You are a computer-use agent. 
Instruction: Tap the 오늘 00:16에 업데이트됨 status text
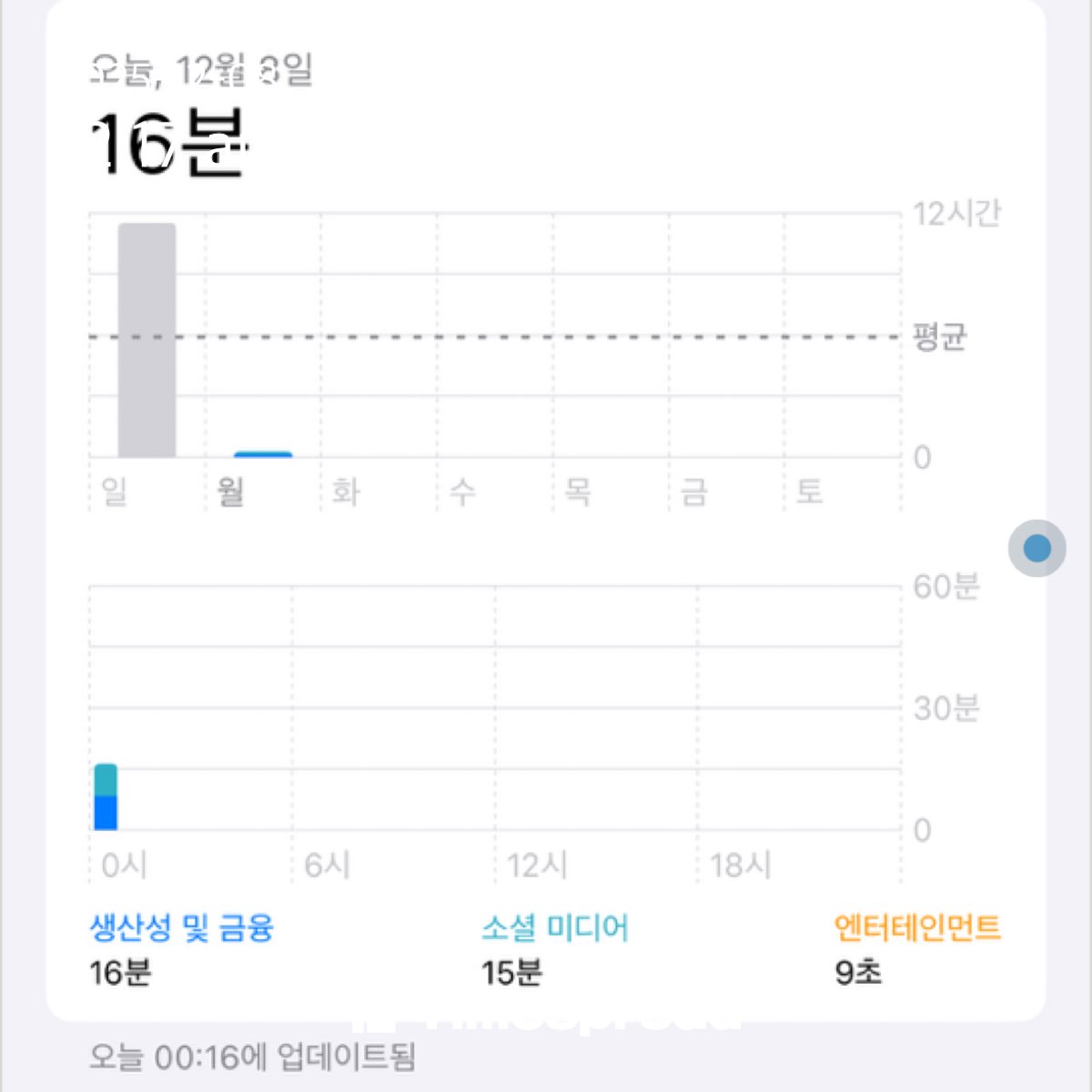252,1057
